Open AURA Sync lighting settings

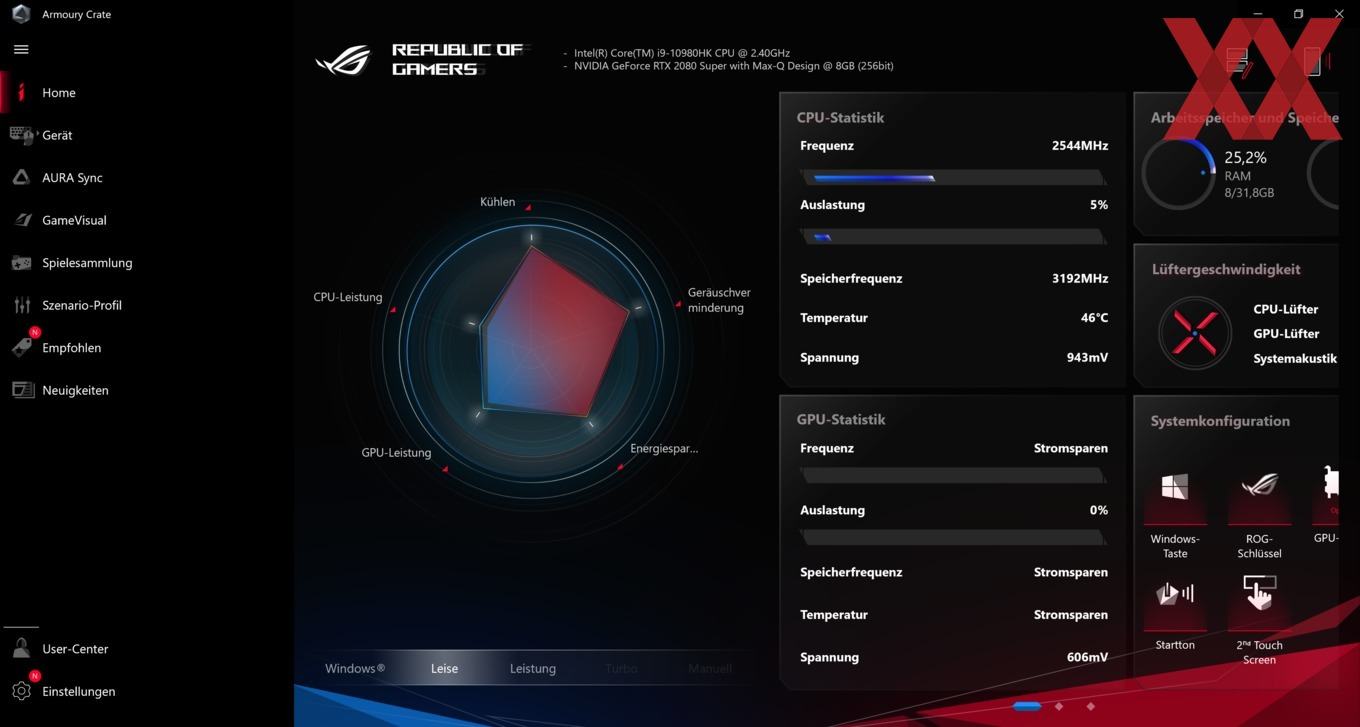[72, 178]
